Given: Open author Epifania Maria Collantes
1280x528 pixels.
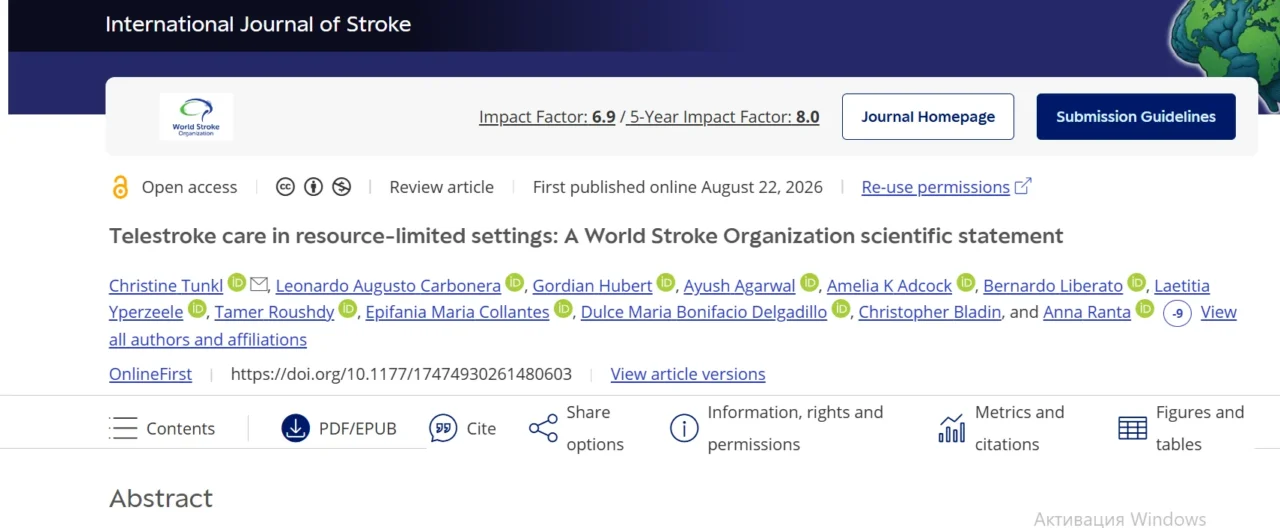Looking at the screenshot, I should coord(457,312).
